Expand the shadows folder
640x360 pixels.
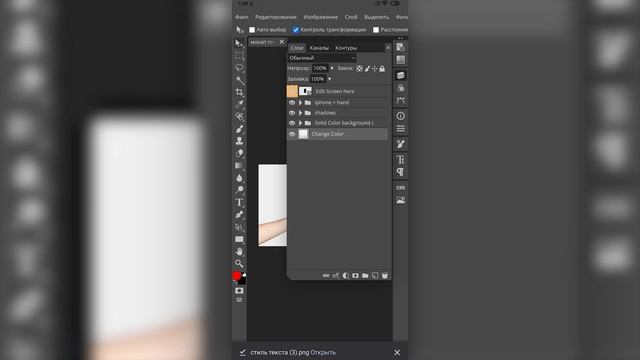click(x=300, y=113)
